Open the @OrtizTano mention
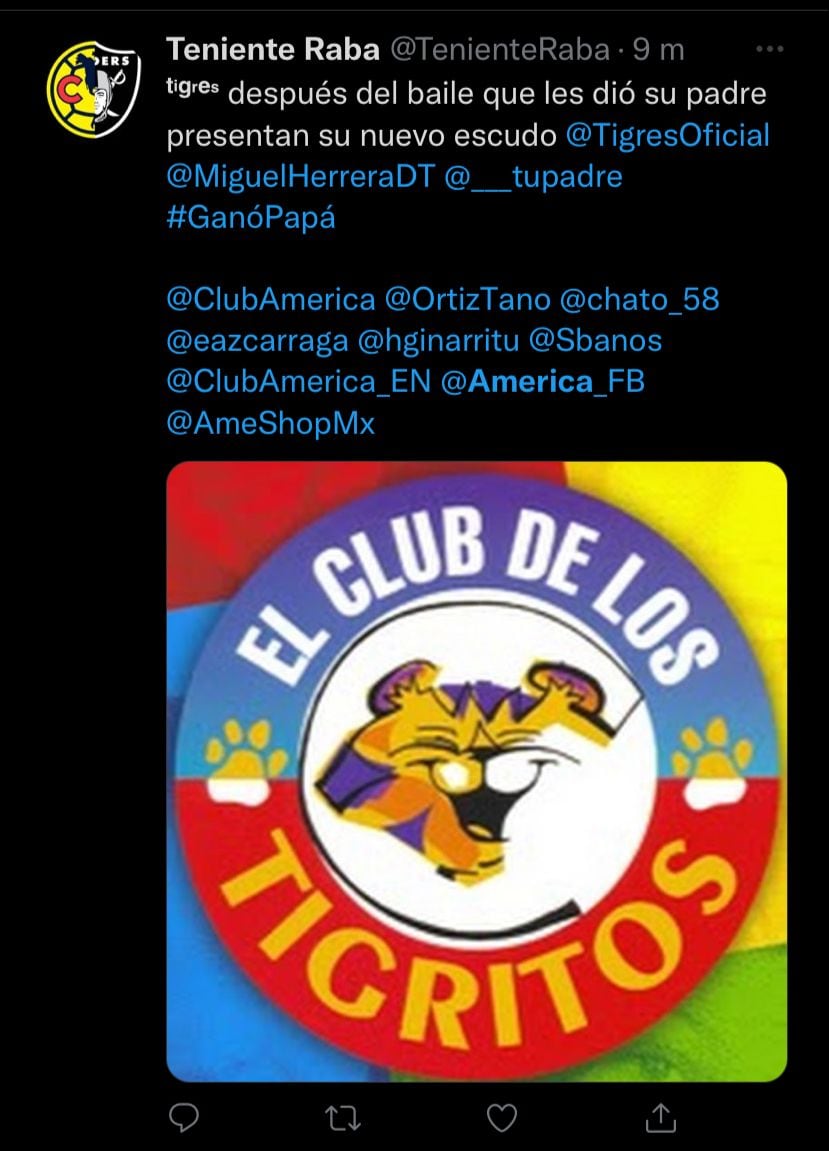 pyautogui.click(x=468, y=299)
